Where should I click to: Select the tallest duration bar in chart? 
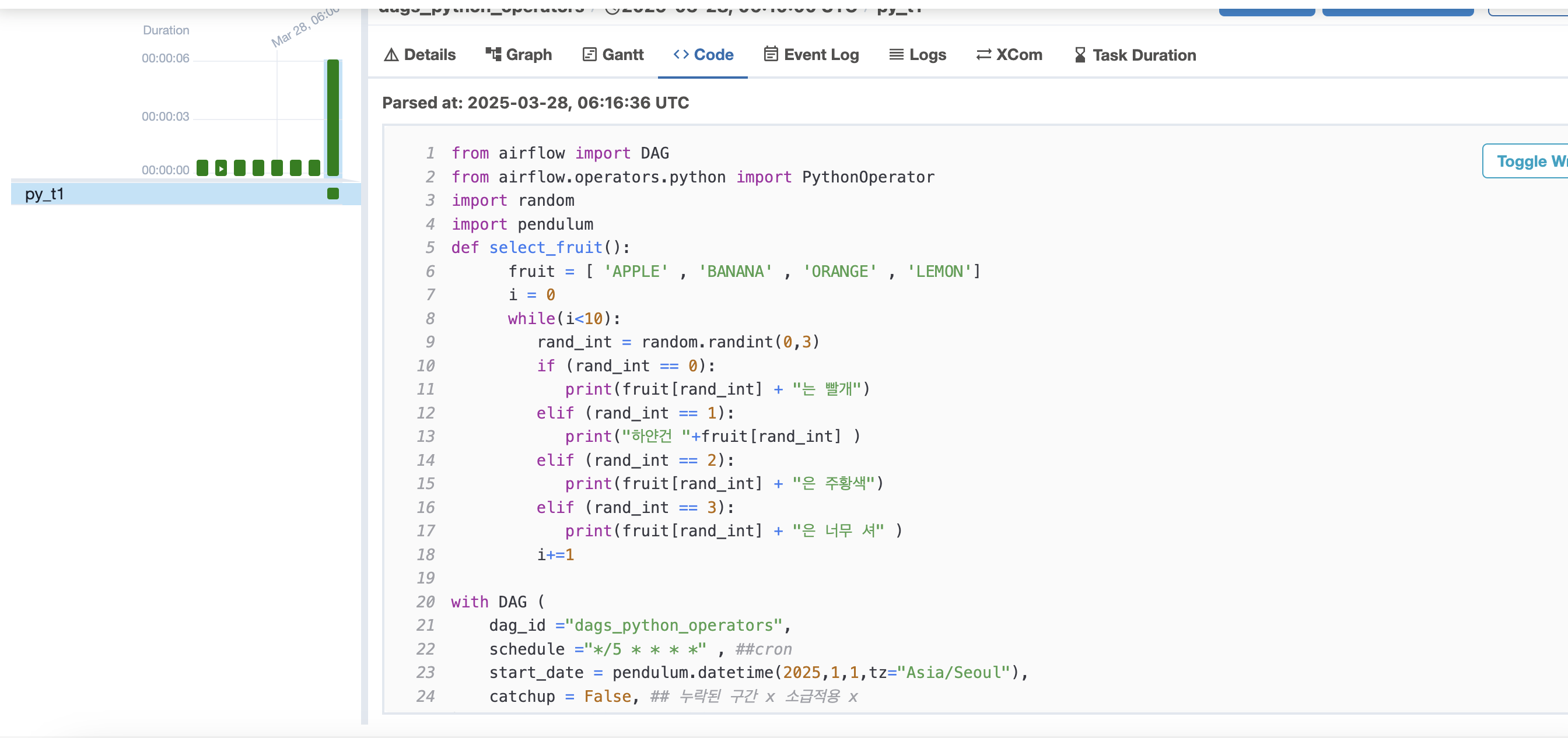(x=333, y=117)
